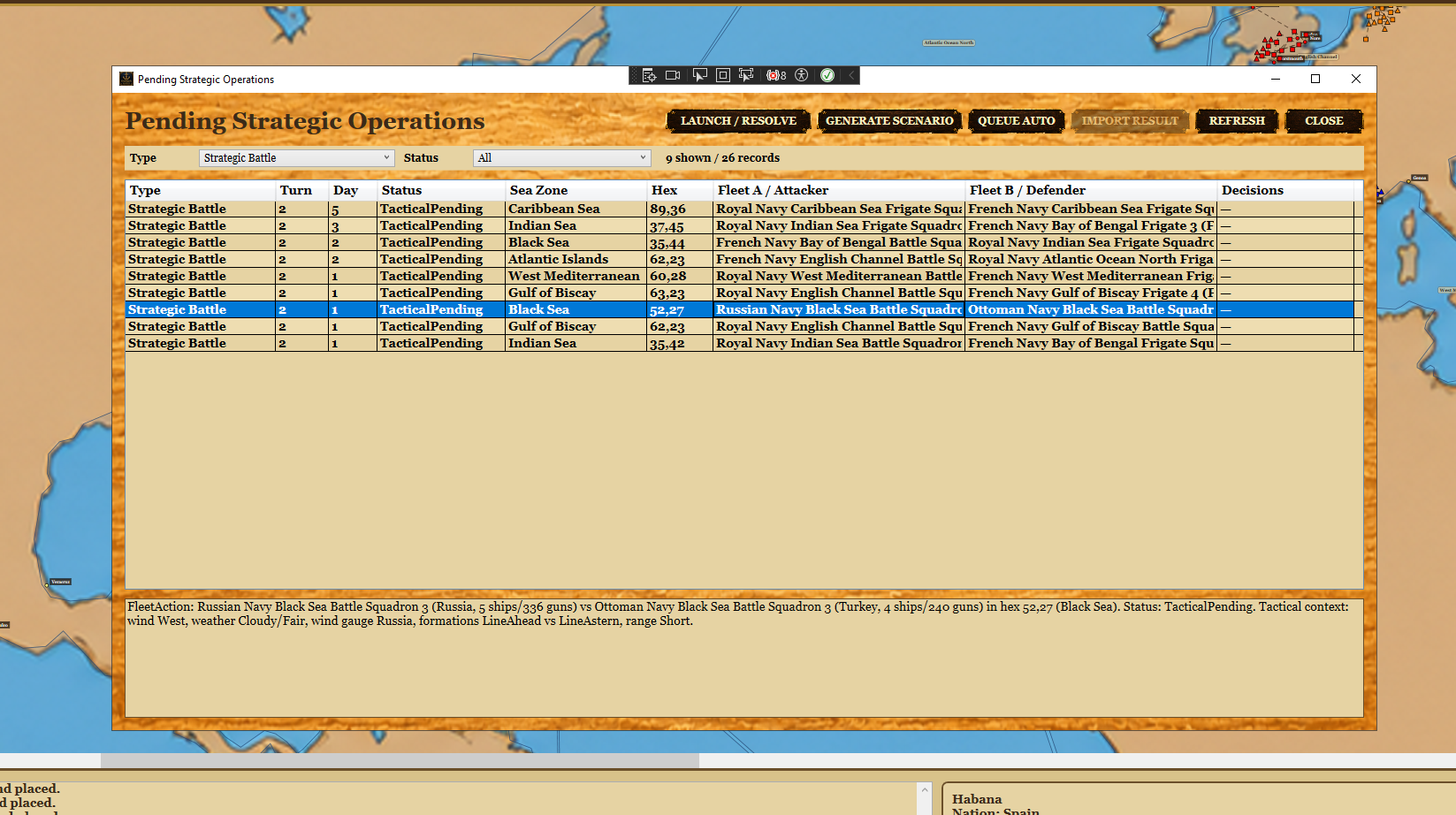This screenshot has height=815, width=1456.
Task: Maximize the Pending Strategic Operations window
Action: (1315, 79)
